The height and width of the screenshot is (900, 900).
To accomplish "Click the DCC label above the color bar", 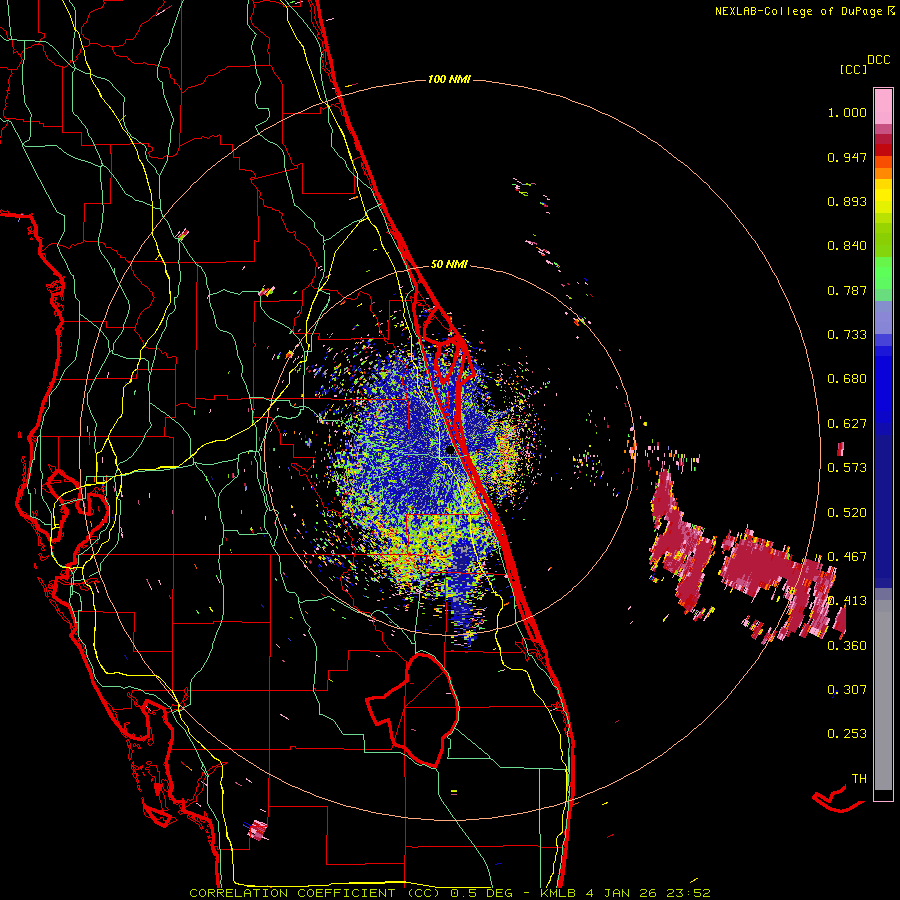I will [879, 60].
